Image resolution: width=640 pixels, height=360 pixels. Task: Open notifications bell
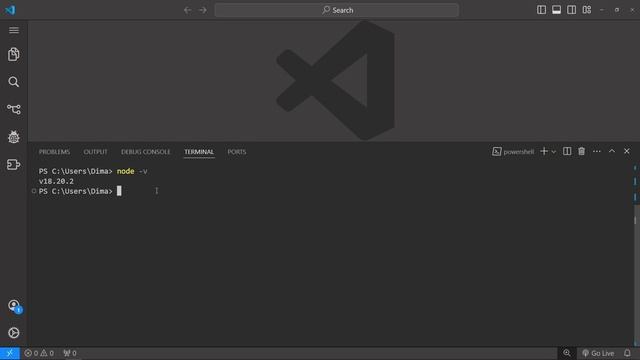coord(627,353)
